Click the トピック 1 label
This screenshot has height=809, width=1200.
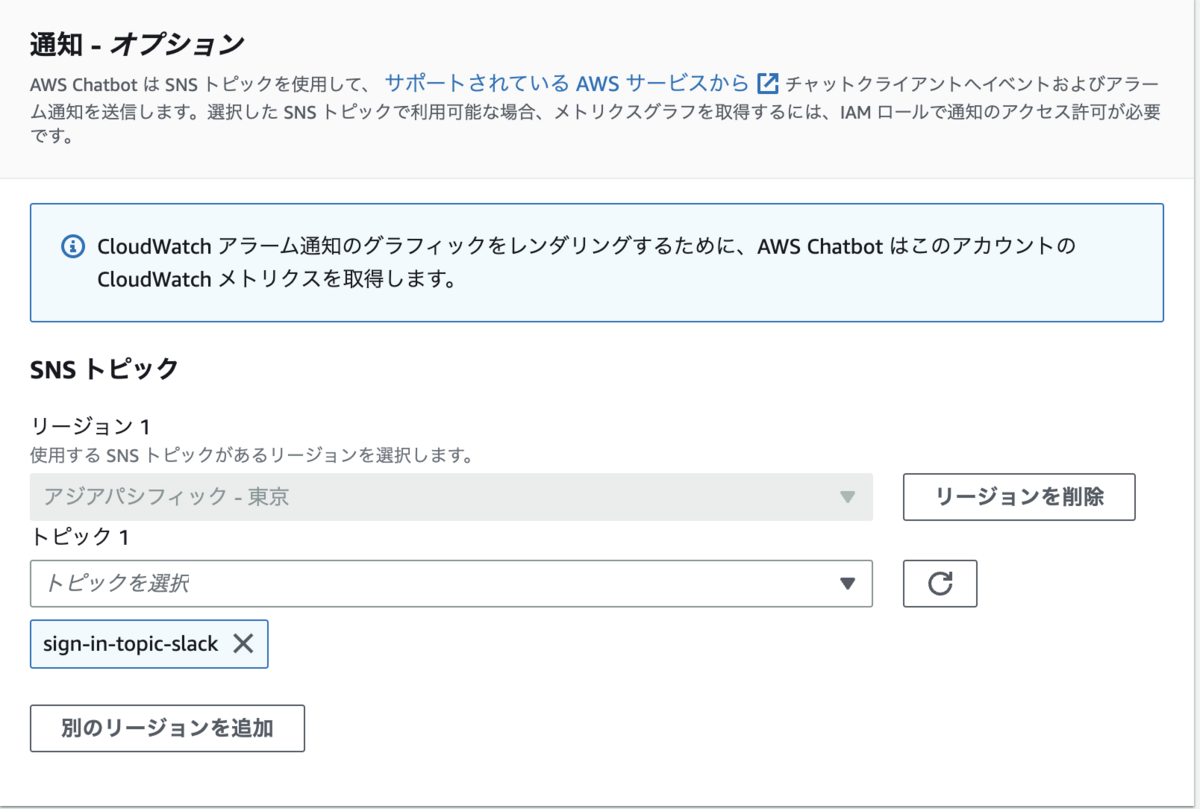coord(80,536)
